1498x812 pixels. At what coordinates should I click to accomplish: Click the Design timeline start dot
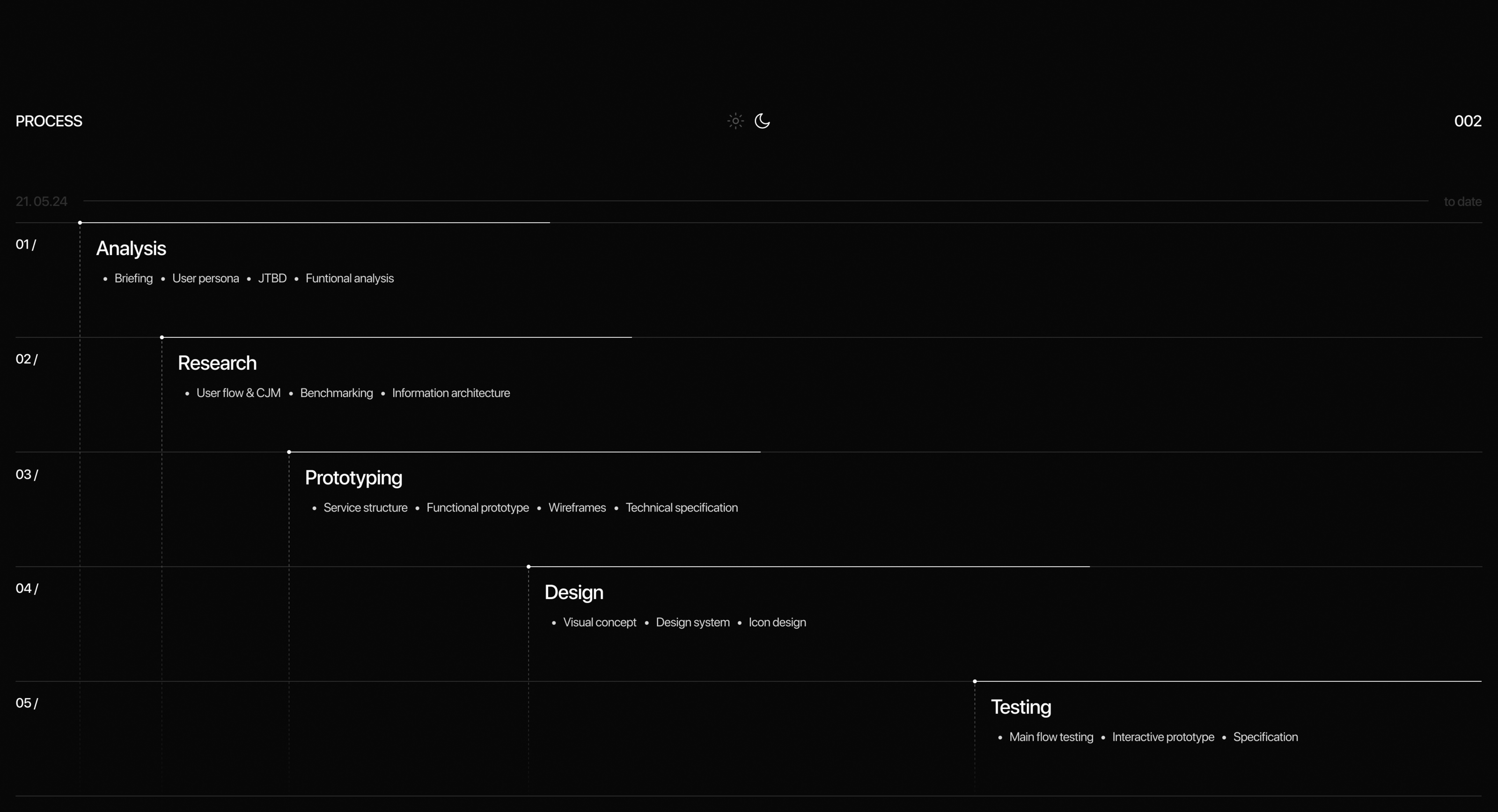[x=529, y=566]
